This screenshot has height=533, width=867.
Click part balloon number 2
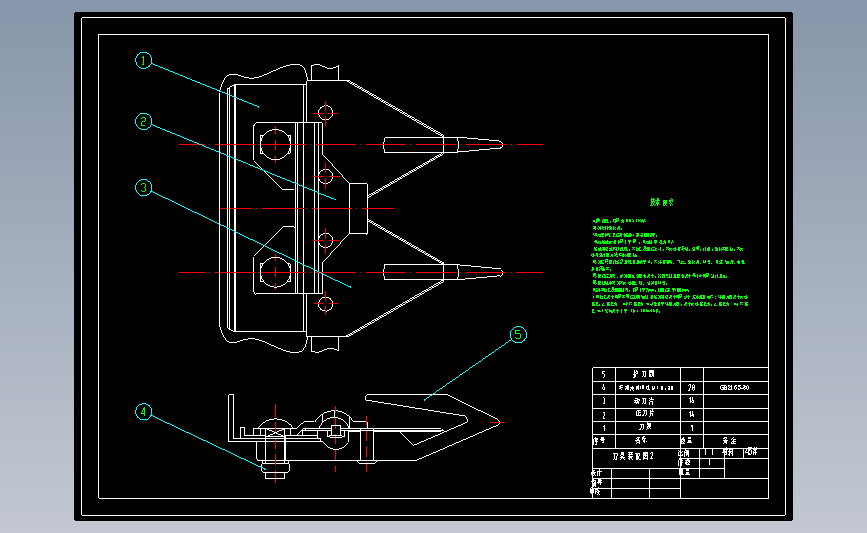[143, 122]
